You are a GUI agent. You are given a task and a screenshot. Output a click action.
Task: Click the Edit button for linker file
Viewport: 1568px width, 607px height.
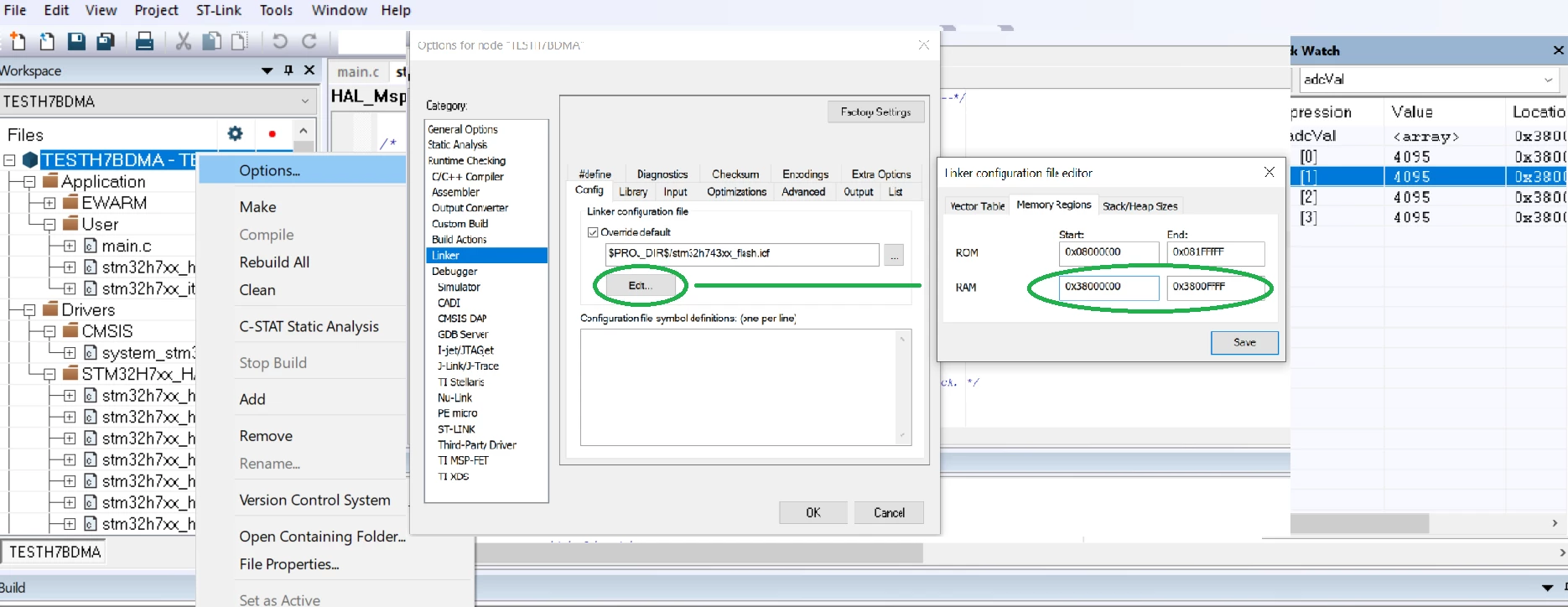coord(640,286)
